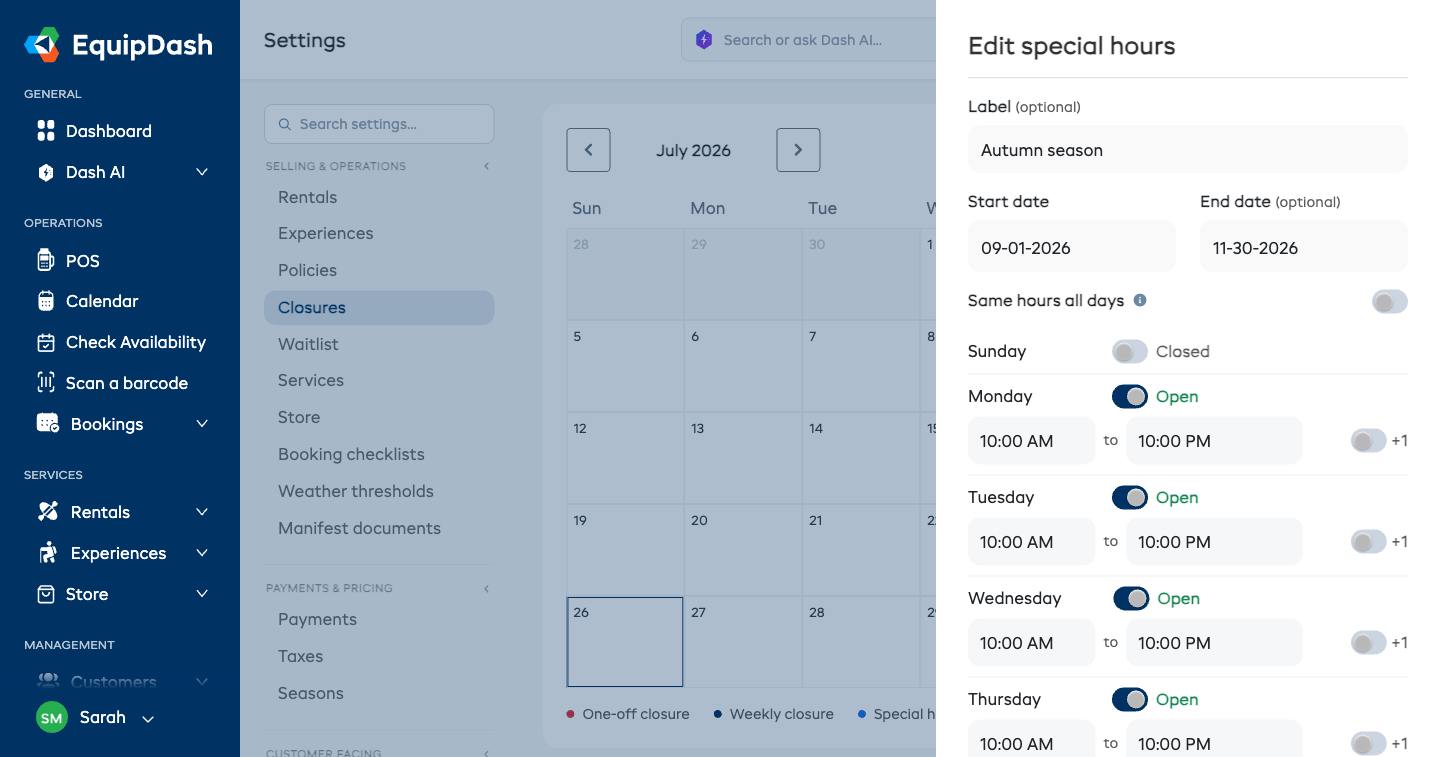Collapse the Selling & Operations section
This screenshot has width=1440, height=757.
click(x=487, y=166)
